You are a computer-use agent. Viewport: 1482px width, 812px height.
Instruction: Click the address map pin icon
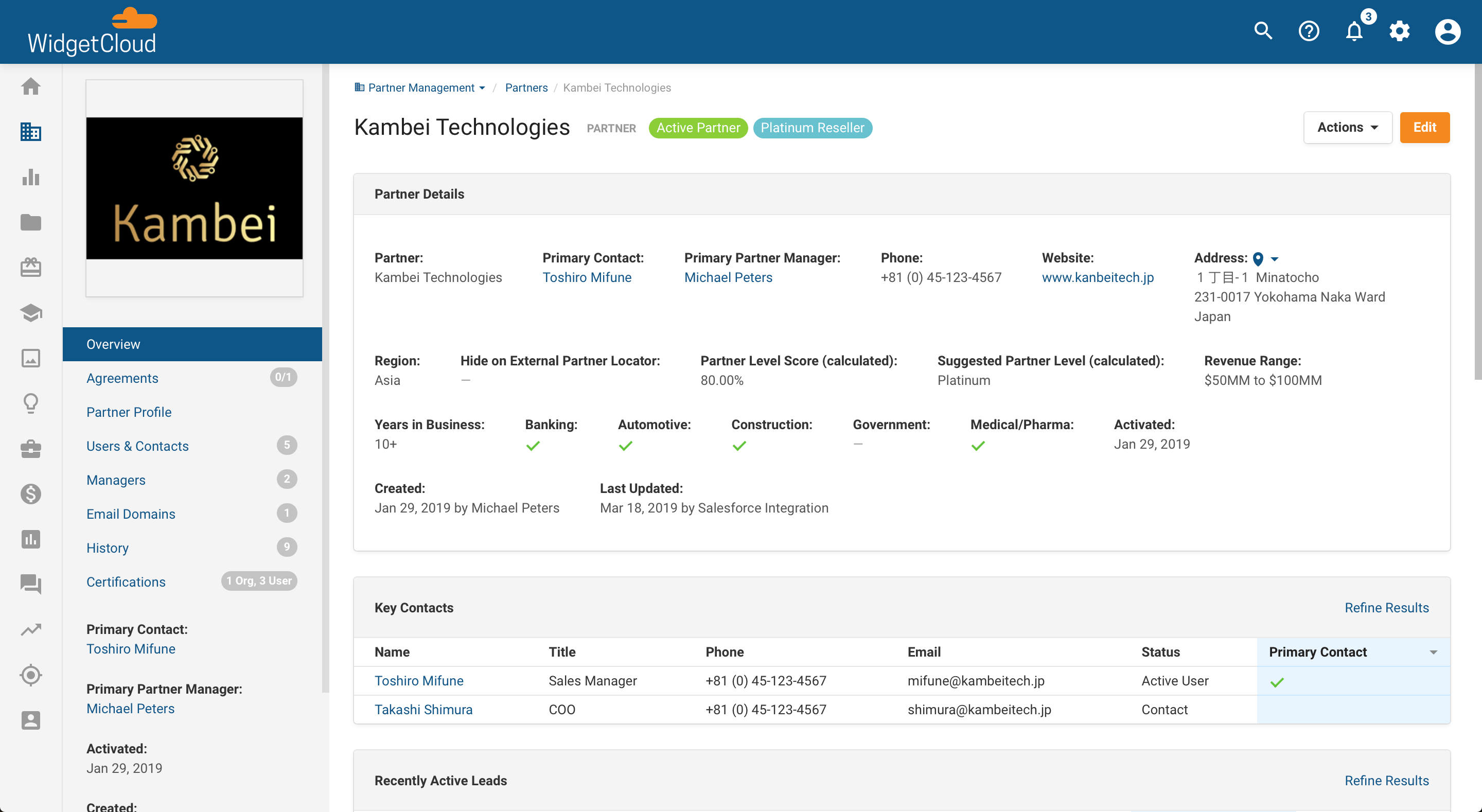coord(1258,259)
